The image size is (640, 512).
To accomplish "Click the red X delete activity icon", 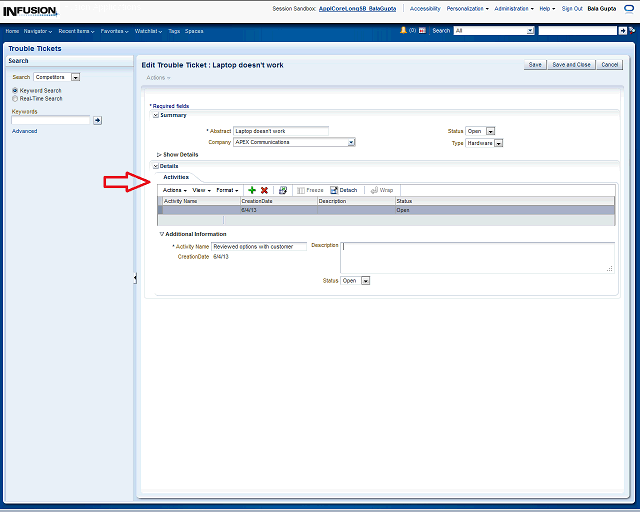I will [x=264, y=190].
